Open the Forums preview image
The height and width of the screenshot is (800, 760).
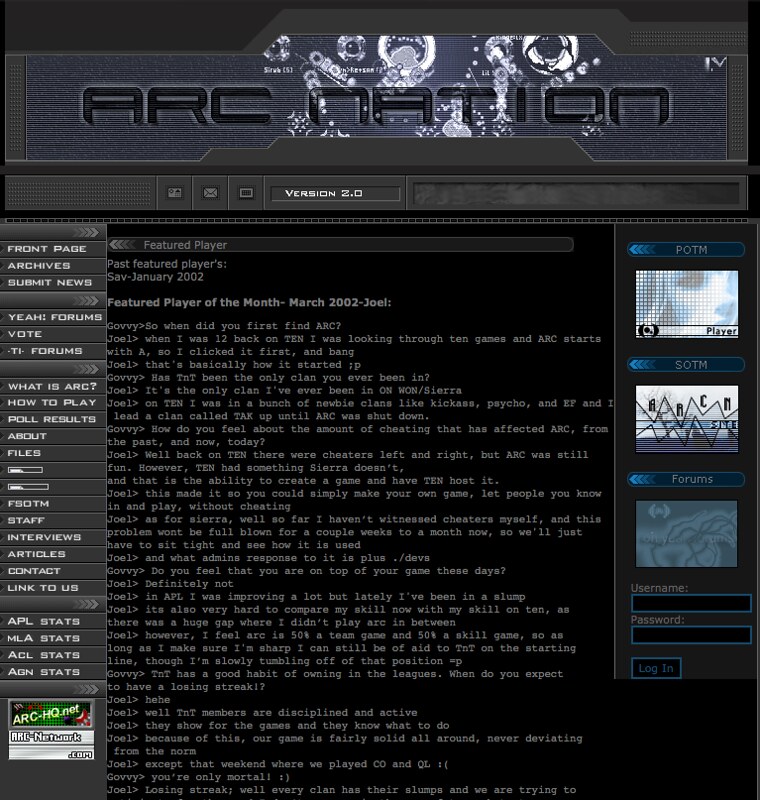[x=687, y=534]
